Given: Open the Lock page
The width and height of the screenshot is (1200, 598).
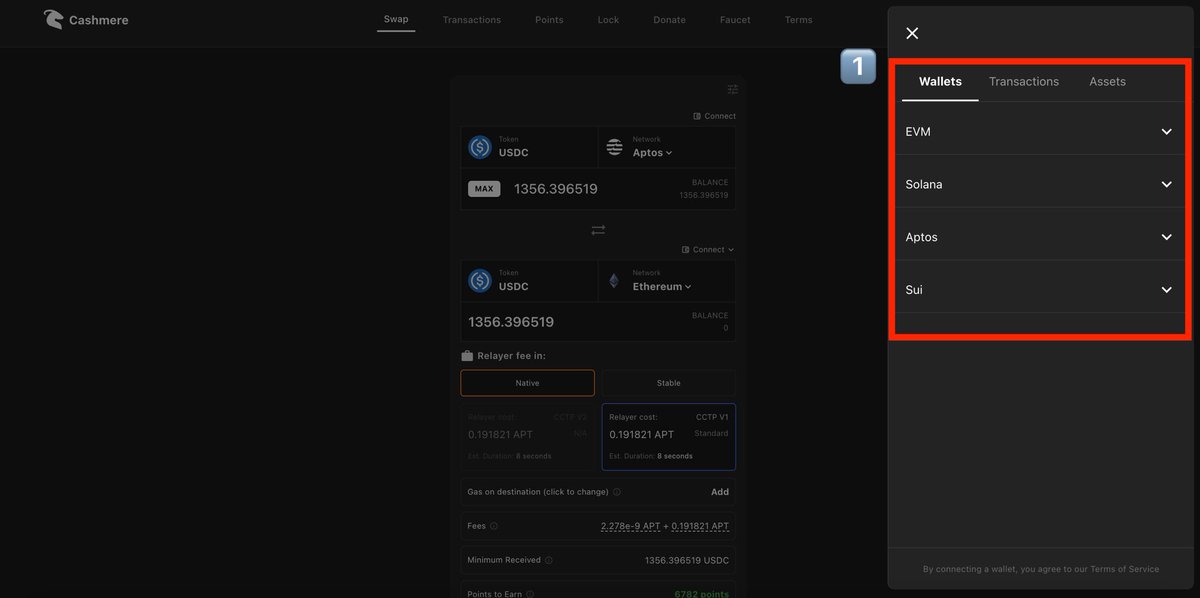Looking at the screenshot, I should pos(608,20).
